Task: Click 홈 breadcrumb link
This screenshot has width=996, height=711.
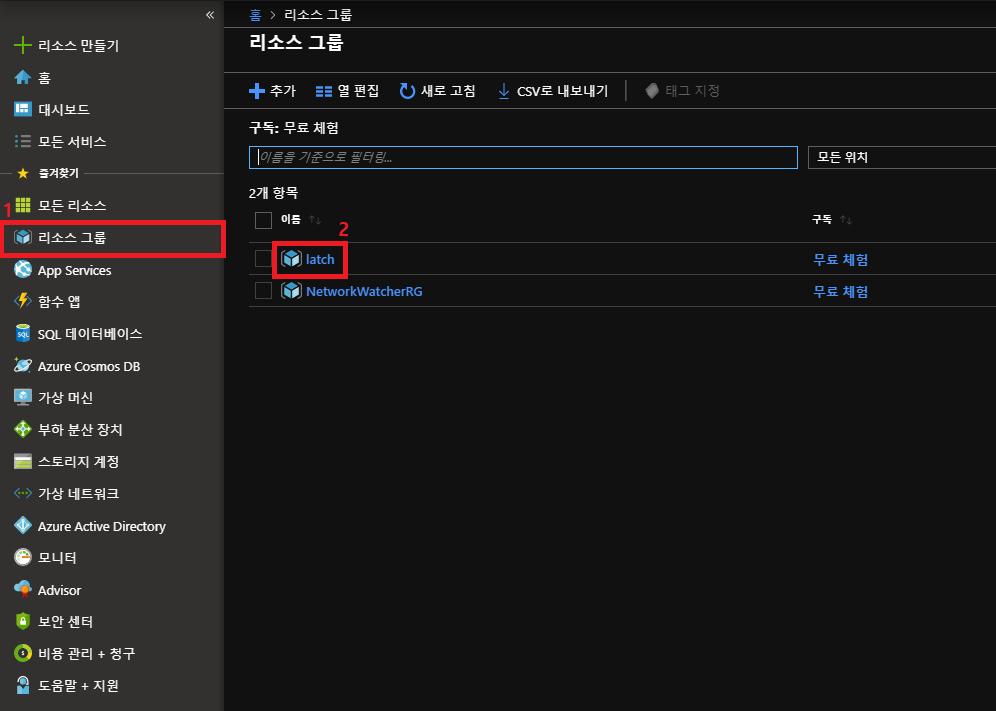Action: (x=255, y=15)
